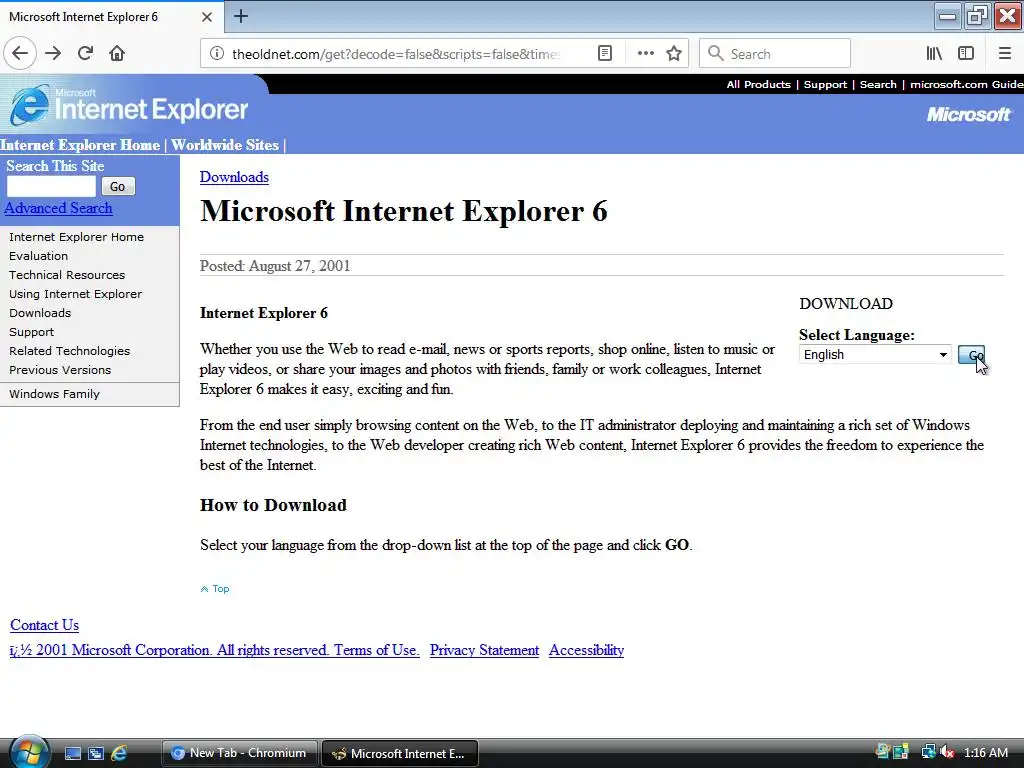Select Internet Explorer Home in sidebar
Image resolution: width=1024 pixels, height=768 pixels.
pyautogui.click(x=76, y=237)
